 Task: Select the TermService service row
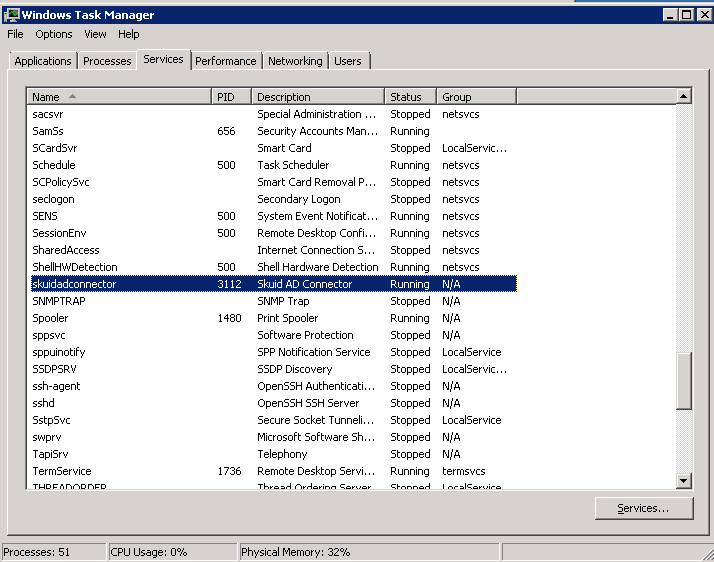pos(274,471)
